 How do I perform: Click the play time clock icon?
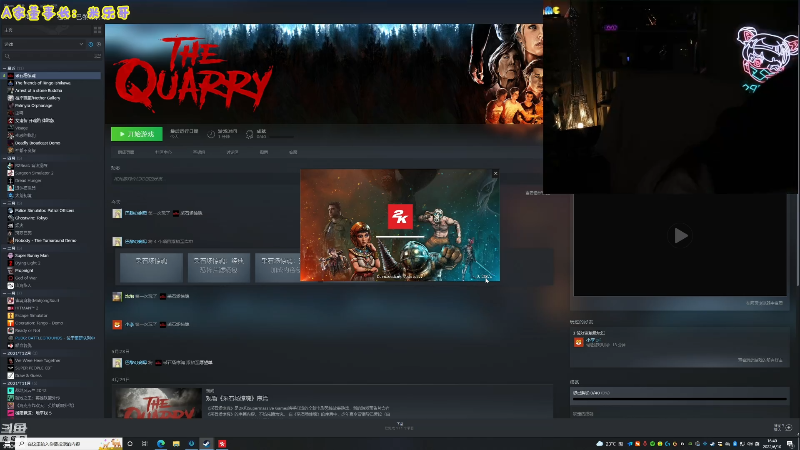[211, 134]
